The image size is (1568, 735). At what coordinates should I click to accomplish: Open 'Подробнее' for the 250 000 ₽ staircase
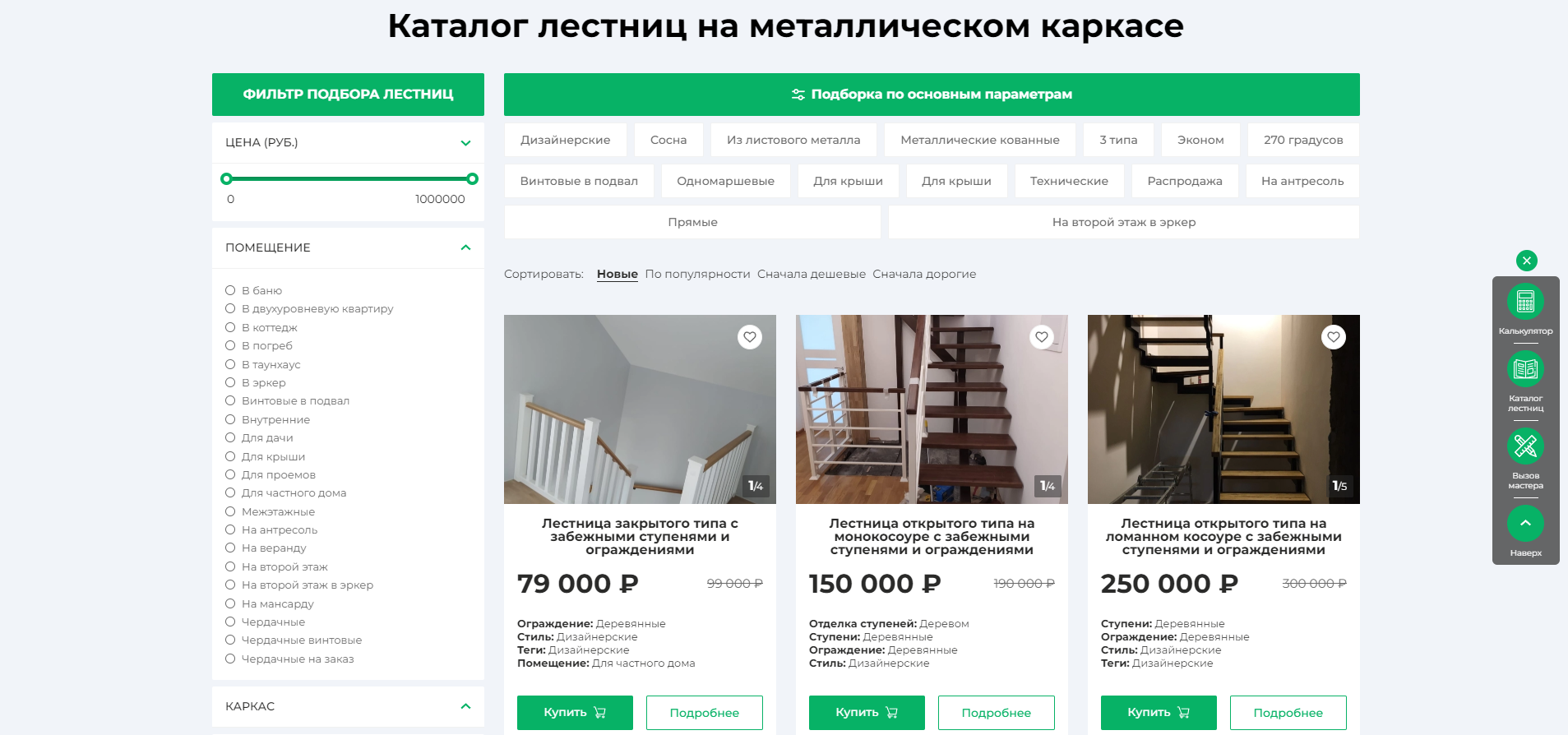tap(1288, 713)
